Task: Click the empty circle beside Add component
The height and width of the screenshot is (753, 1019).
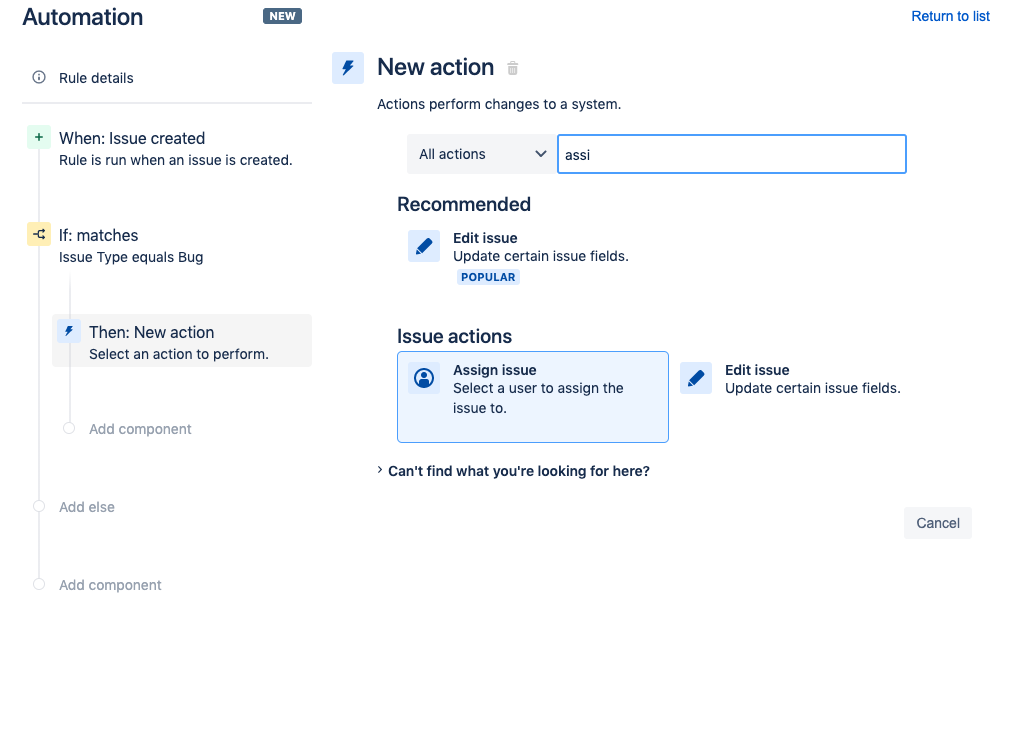Action: point(68,428)
